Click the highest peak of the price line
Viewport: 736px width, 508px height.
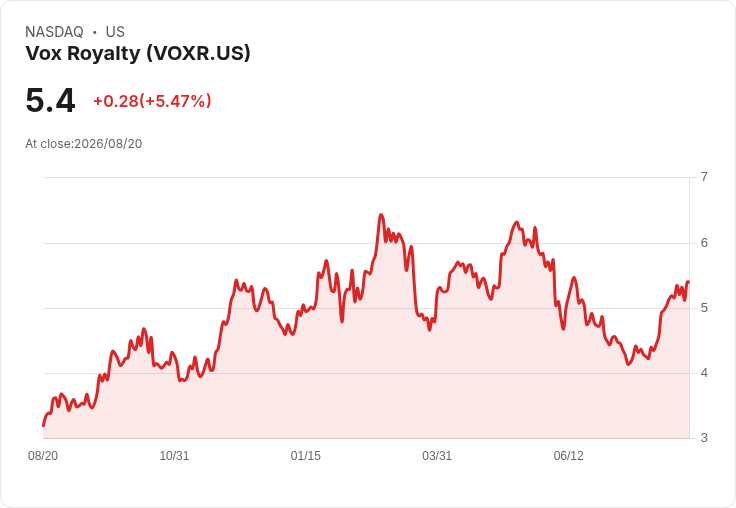381,215
